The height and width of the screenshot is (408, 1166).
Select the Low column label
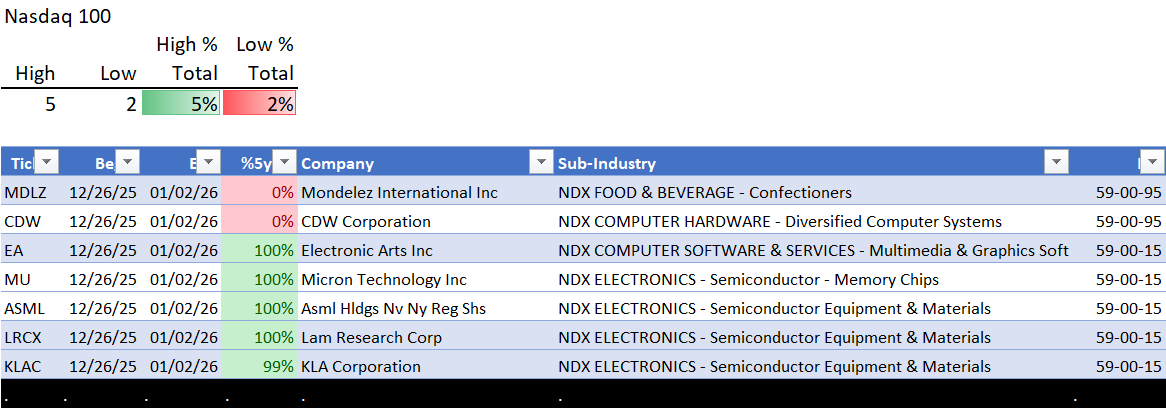click(x=119, y=74)
